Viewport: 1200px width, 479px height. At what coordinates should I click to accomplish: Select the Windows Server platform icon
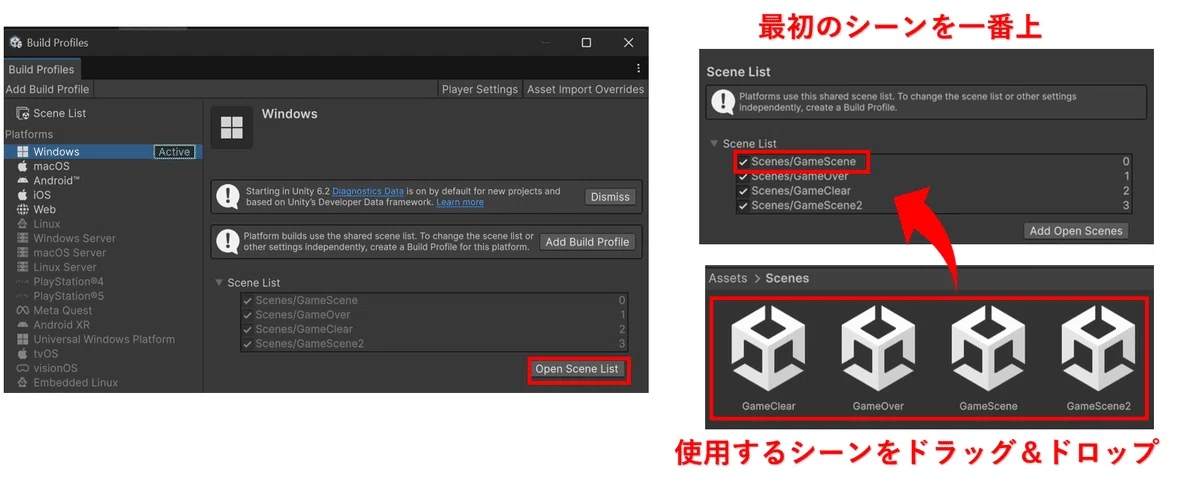tap(23, 238)
